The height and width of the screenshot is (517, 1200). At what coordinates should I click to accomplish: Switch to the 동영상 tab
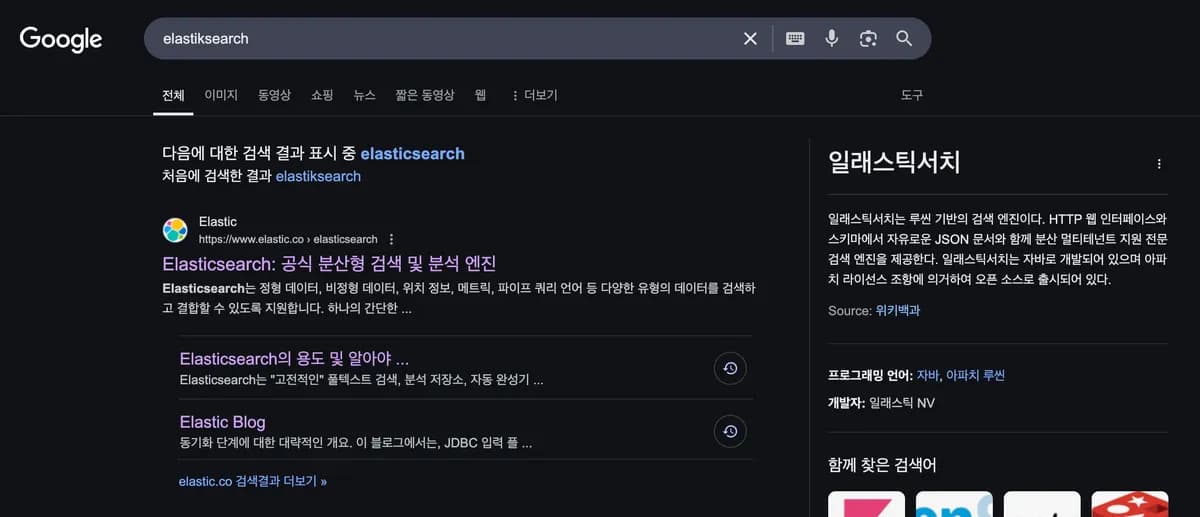[x=274, y=95]
